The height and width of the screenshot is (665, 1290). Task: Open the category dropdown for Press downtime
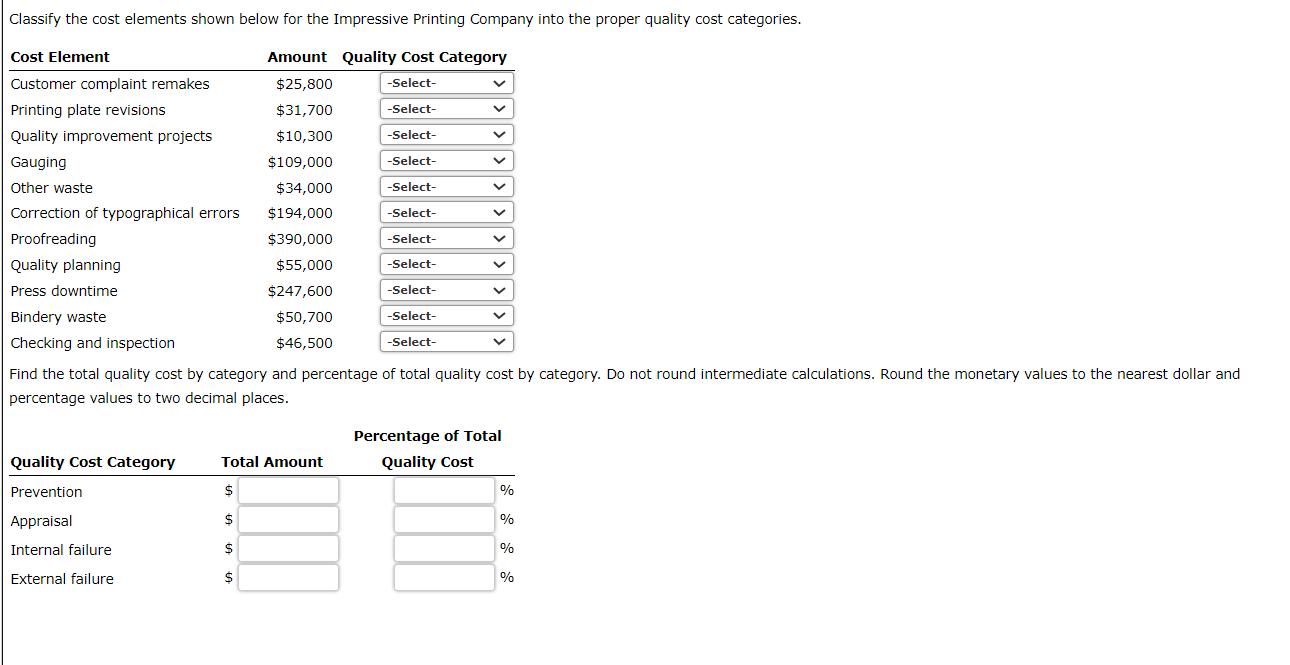(446, 289)
